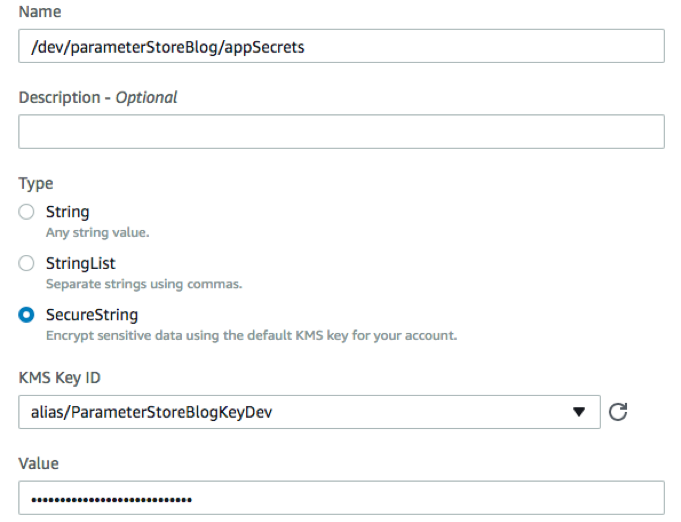Click the "Any string value." helper text

click(98, 232)
